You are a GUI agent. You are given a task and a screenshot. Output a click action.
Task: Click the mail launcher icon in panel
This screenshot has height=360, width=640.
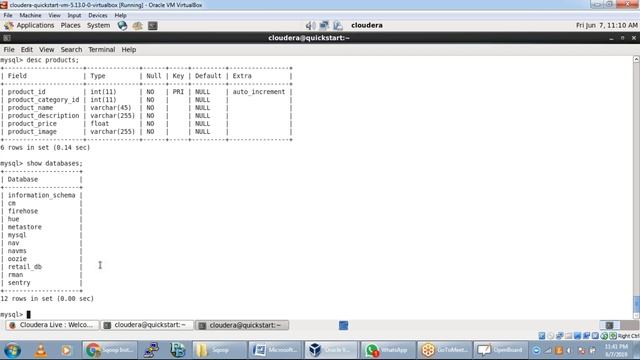coord(138,26)
